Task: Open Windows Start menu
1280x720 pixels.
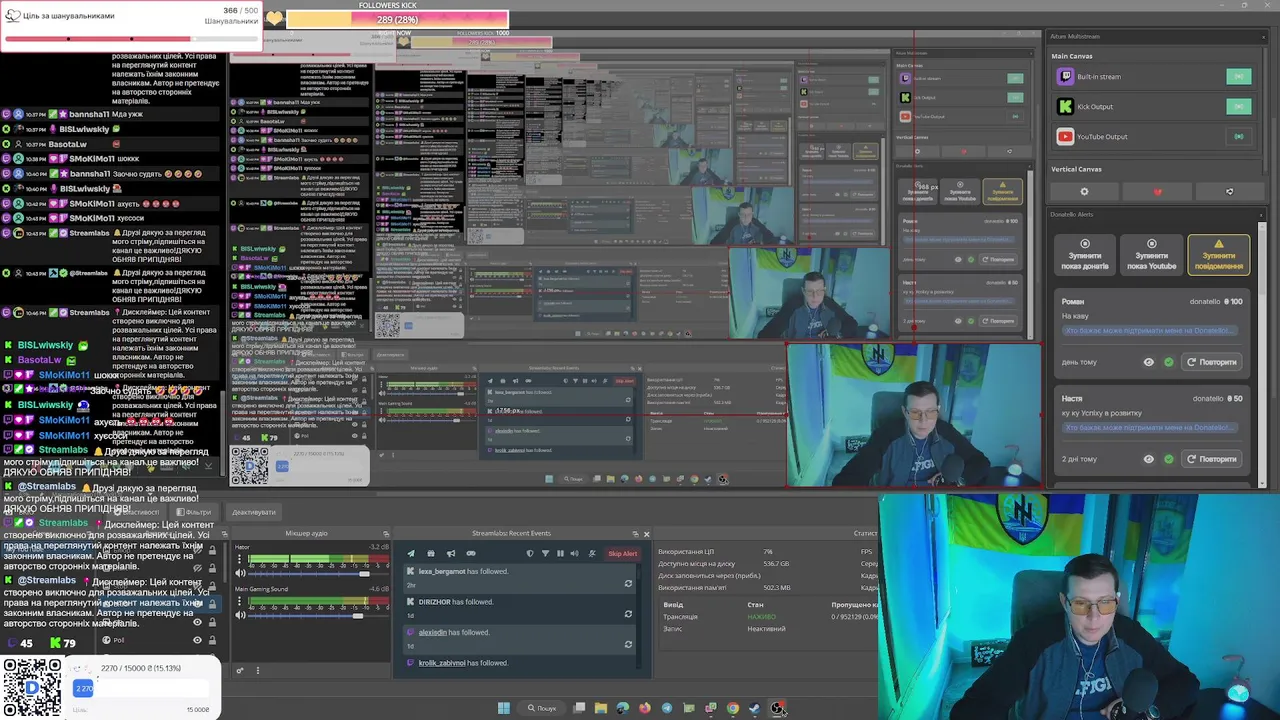Action: point(504,708)
